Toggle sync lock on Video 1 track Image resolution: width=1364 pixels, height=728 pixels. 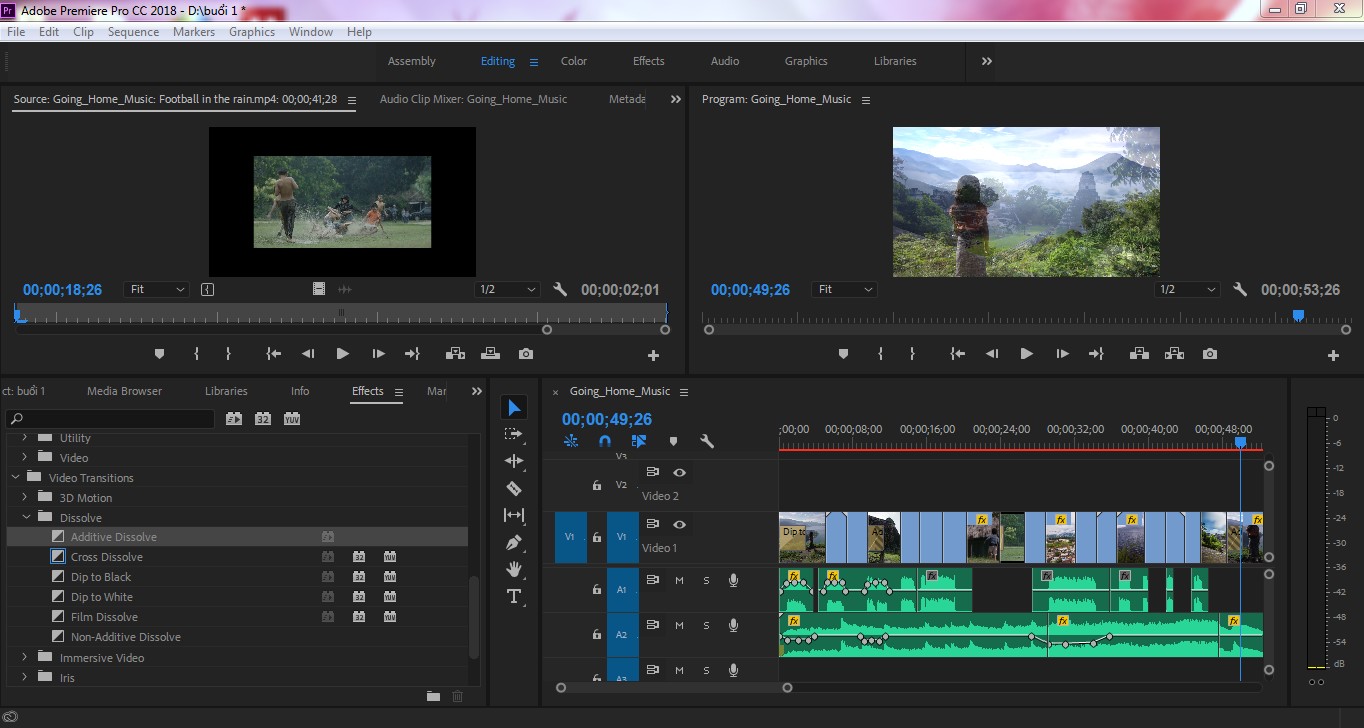[653, 524]
